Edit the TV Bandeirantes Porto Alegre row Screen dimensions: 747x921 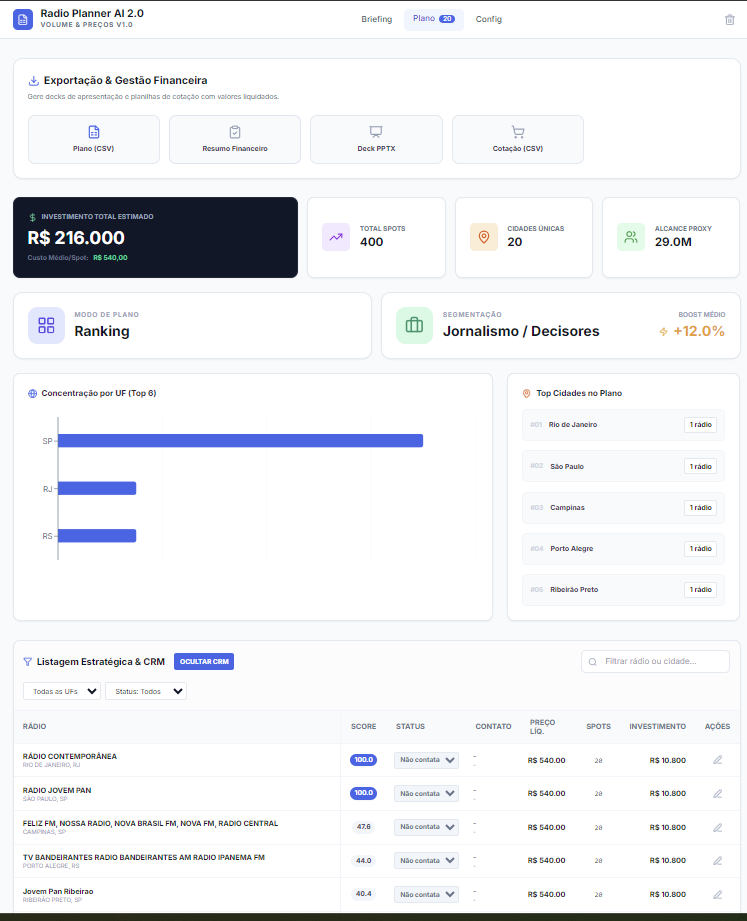[x=718, y=861]
